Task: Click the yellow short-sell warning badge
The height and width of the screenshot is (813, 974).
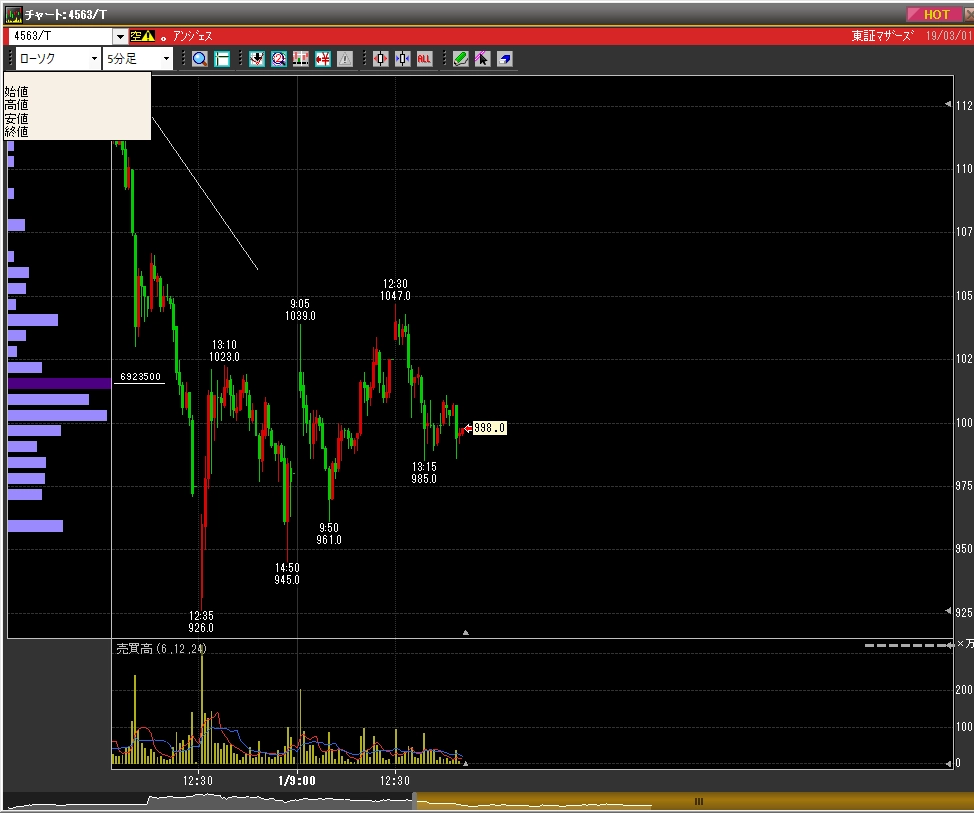Action: (x=142, y=36)
